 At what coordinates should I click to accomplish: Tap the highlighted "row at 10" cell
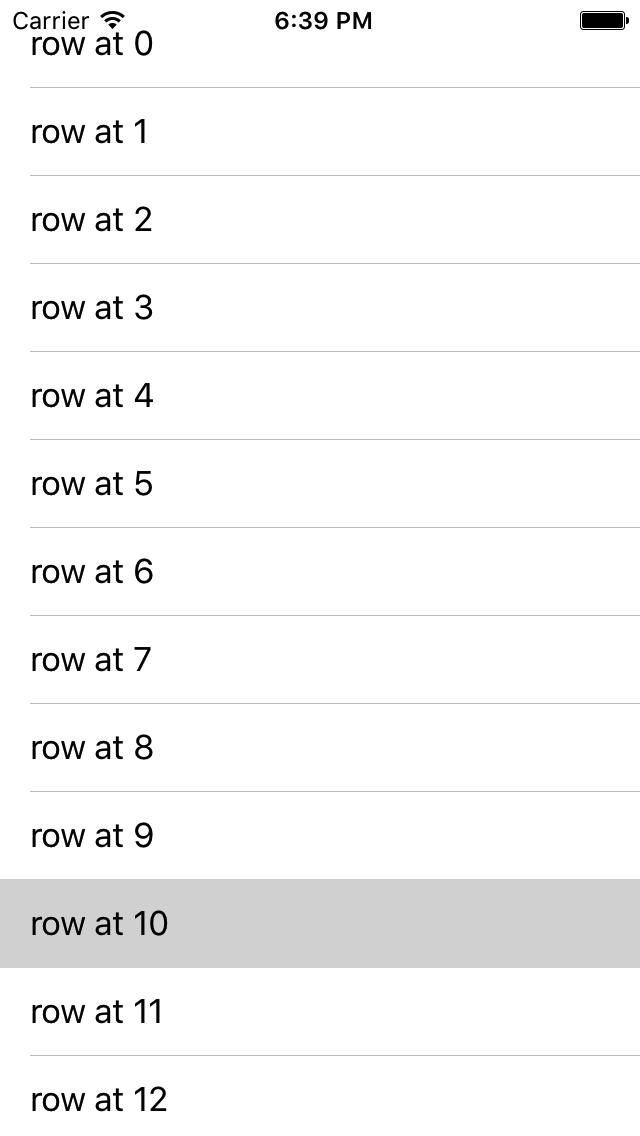[x=320, y=923]
